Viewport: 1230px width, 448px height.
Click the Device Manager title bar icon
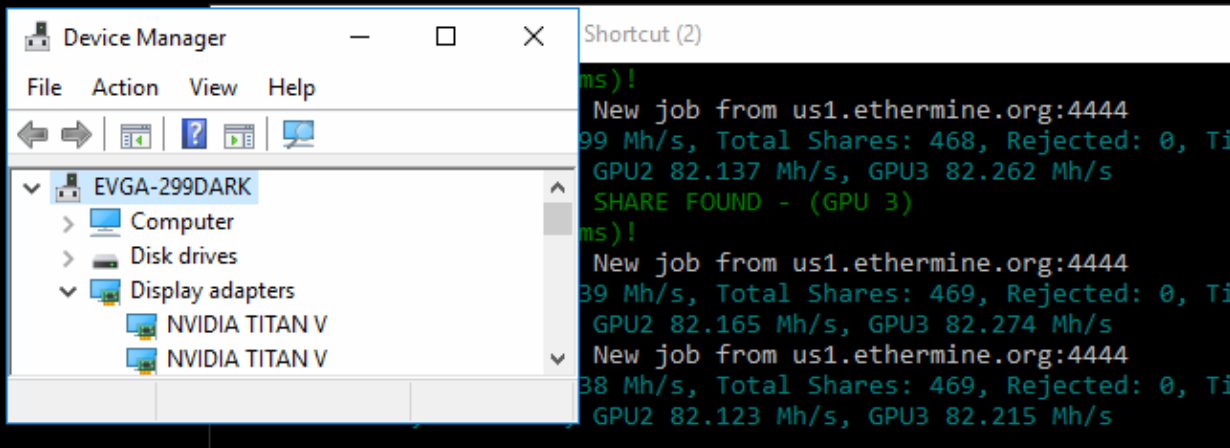tap(38, 38)
